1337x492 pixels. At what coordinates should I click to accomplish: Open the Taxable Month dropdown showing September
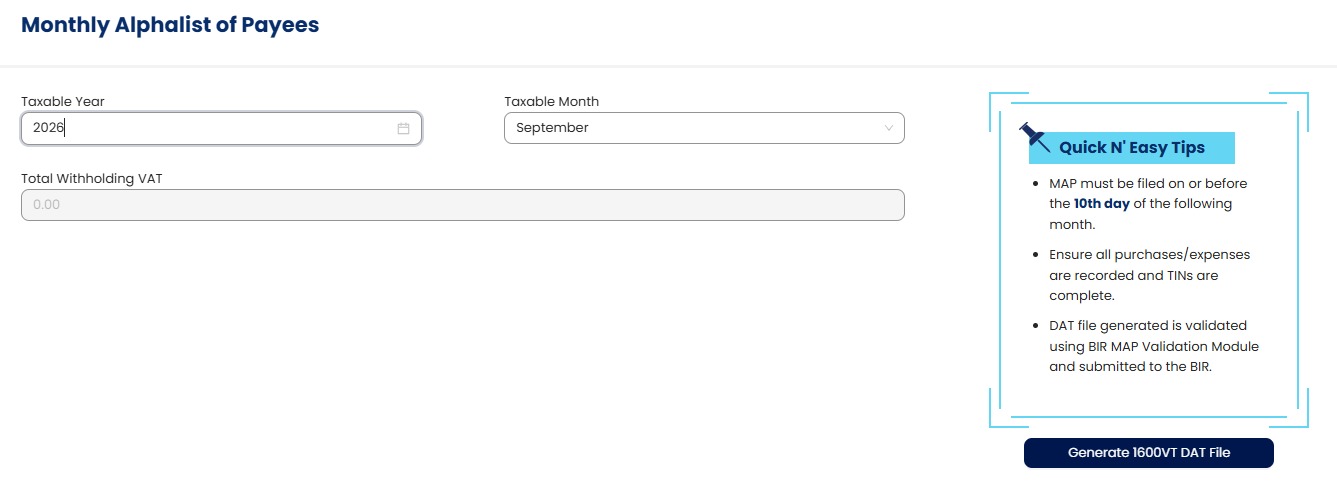704,128
